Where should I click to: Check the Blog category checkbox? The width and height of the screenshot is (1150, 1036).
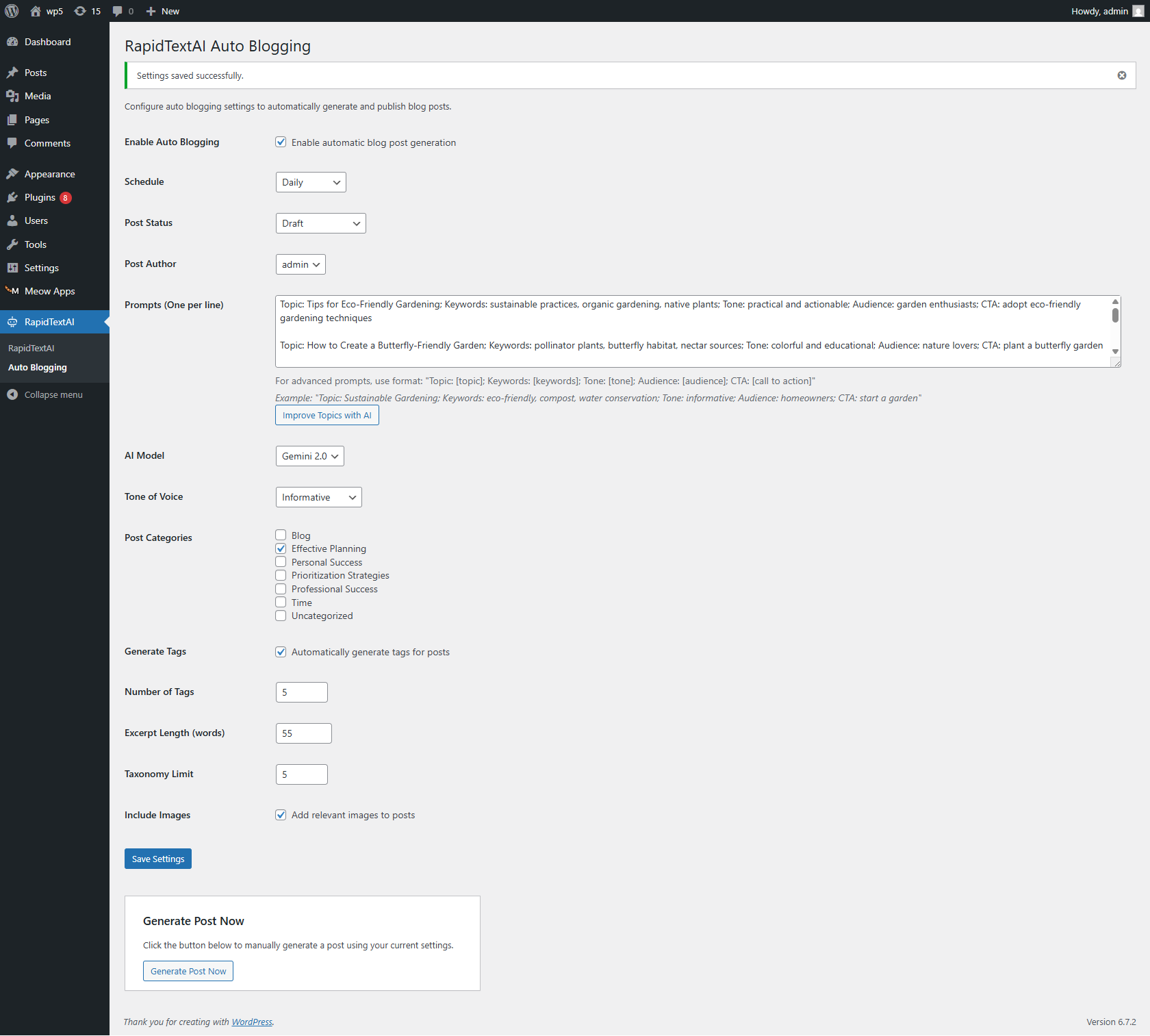281,535
